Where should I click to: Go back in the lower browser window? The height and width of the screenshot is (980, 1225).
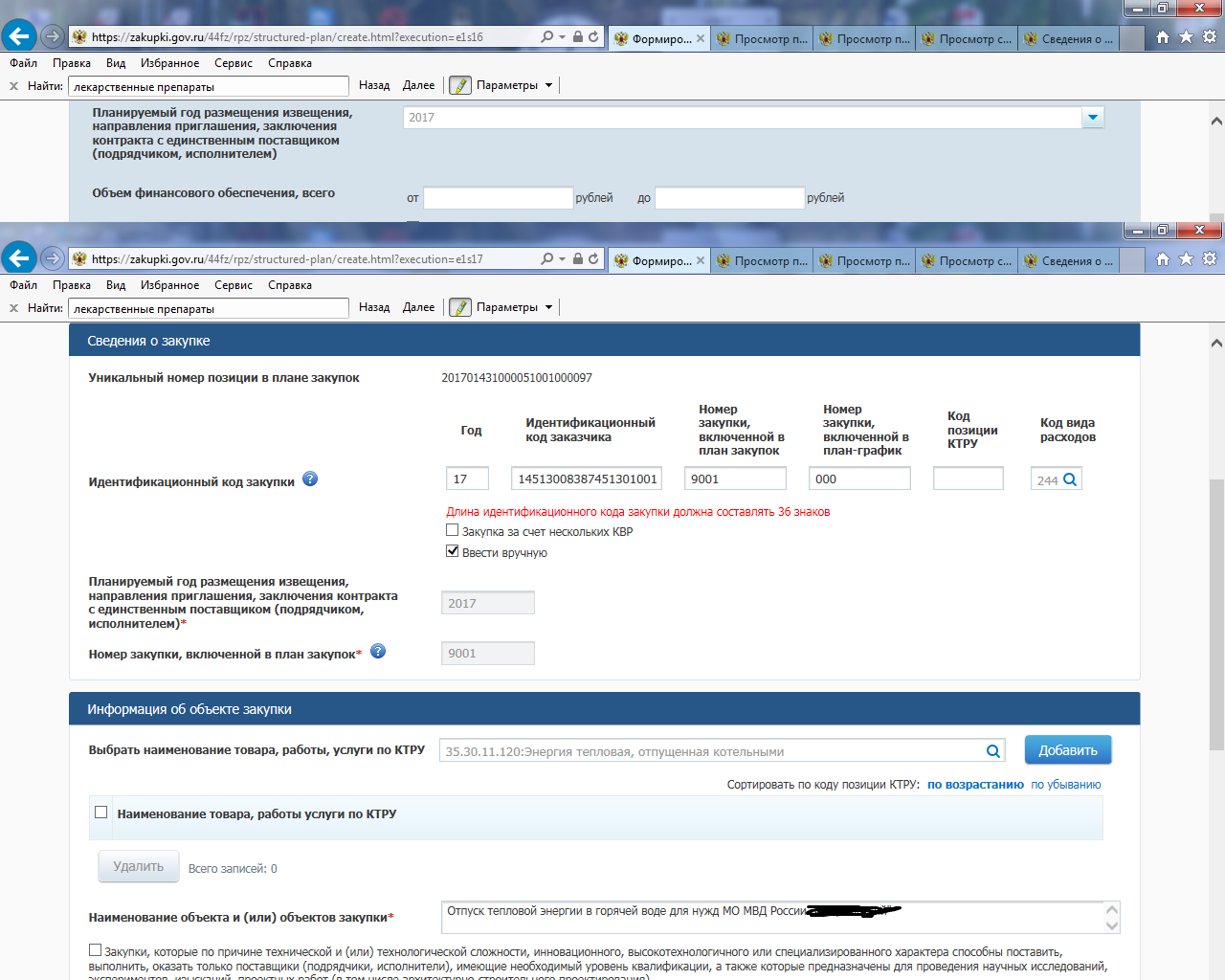point(18,258)
